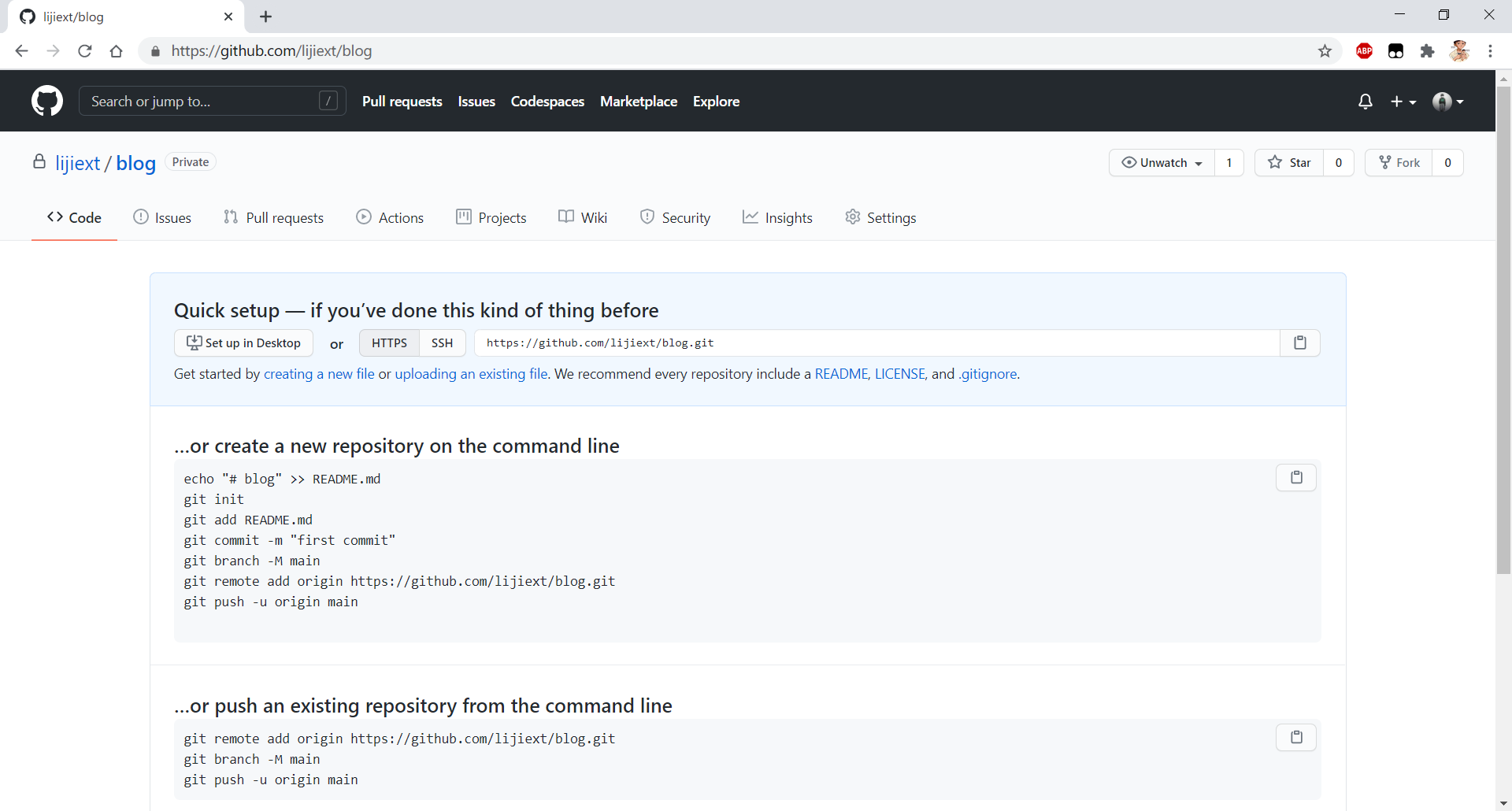Click the Private repository badge
The image size is (1512, 811).
(x=191, y=162)
